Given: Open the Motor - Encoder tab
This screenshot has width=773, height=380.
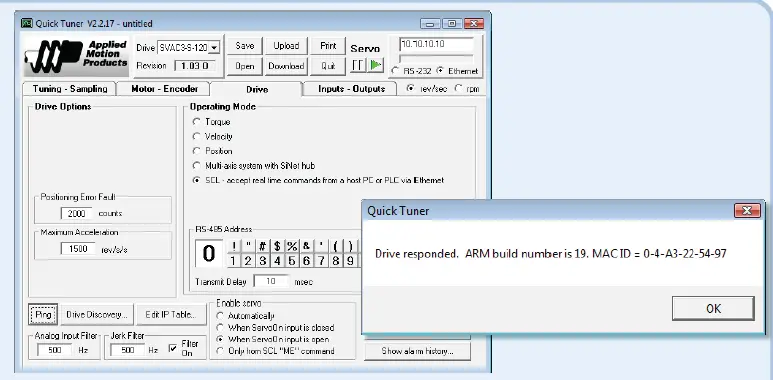Looking at the screenshot, I should pyautogui.click(x=164, y=89).
